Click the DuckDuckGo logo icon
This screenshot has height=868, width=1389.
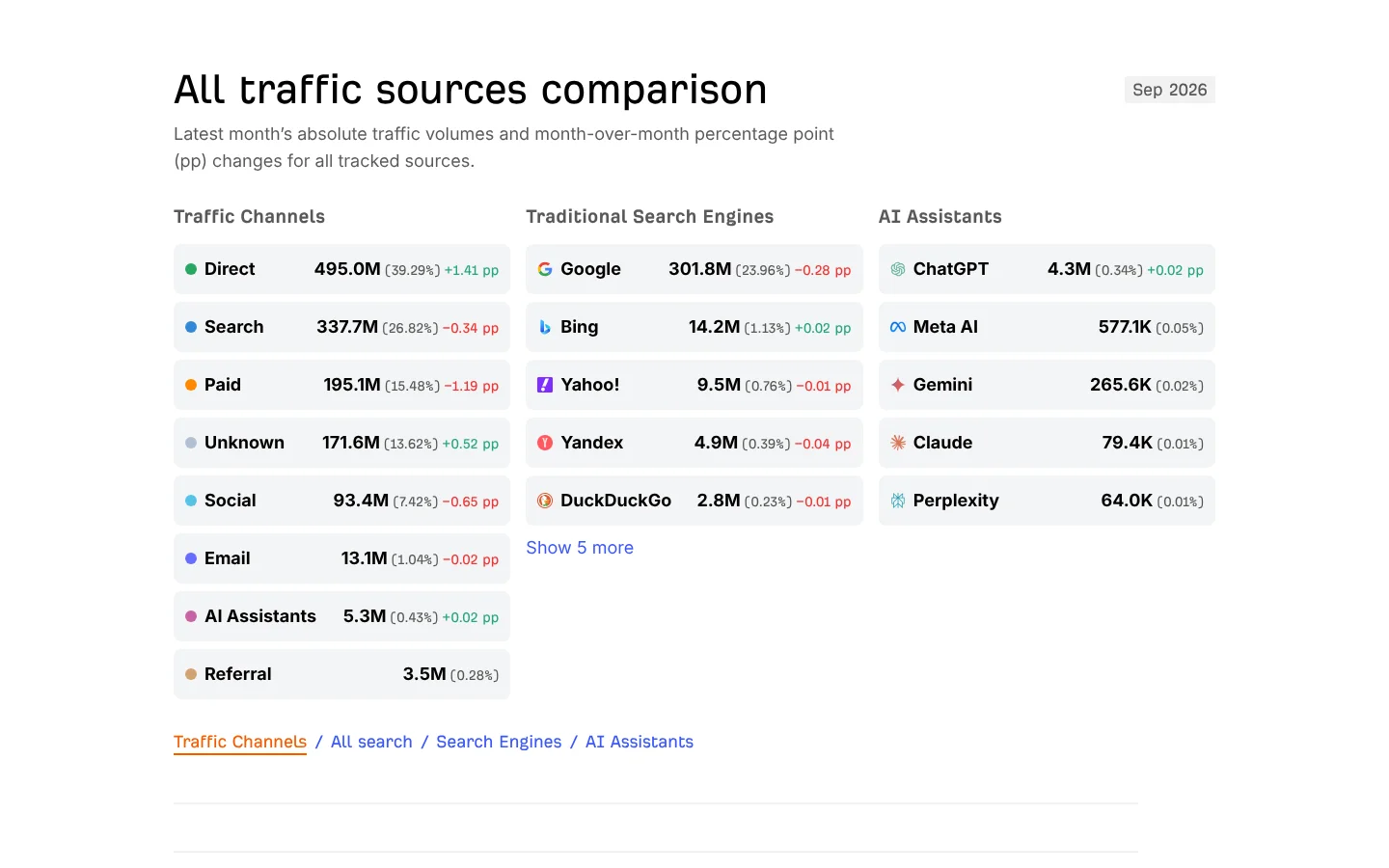tap(545, 501)
